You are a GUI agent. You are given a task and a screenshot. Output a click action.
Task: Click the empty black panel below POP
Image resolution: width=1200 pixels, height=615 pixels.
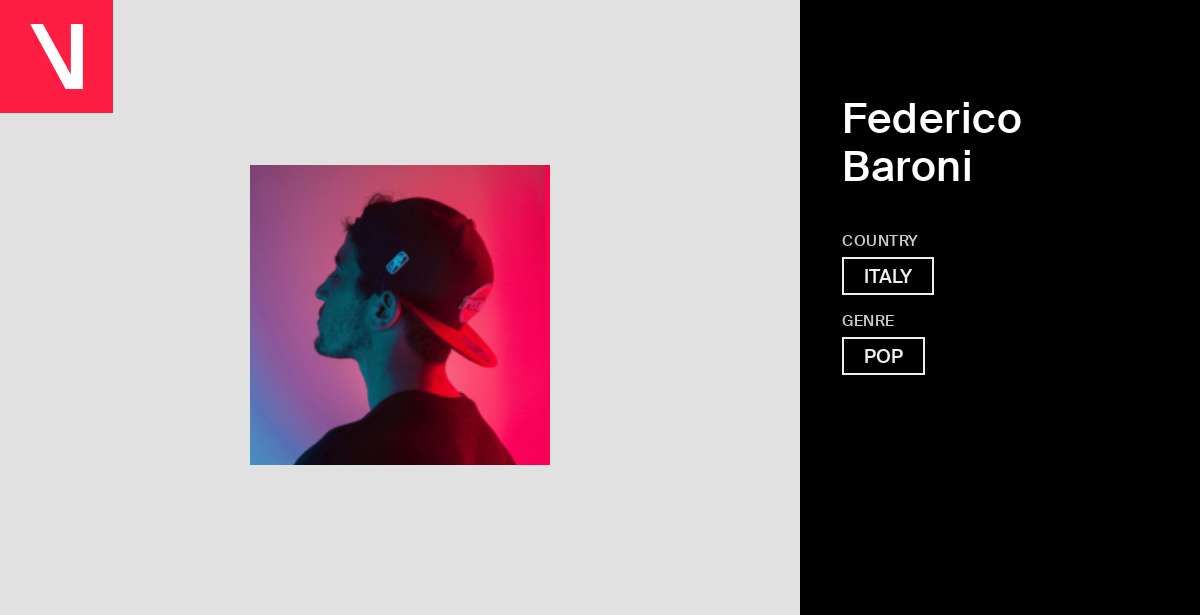tap(1000, 490)
